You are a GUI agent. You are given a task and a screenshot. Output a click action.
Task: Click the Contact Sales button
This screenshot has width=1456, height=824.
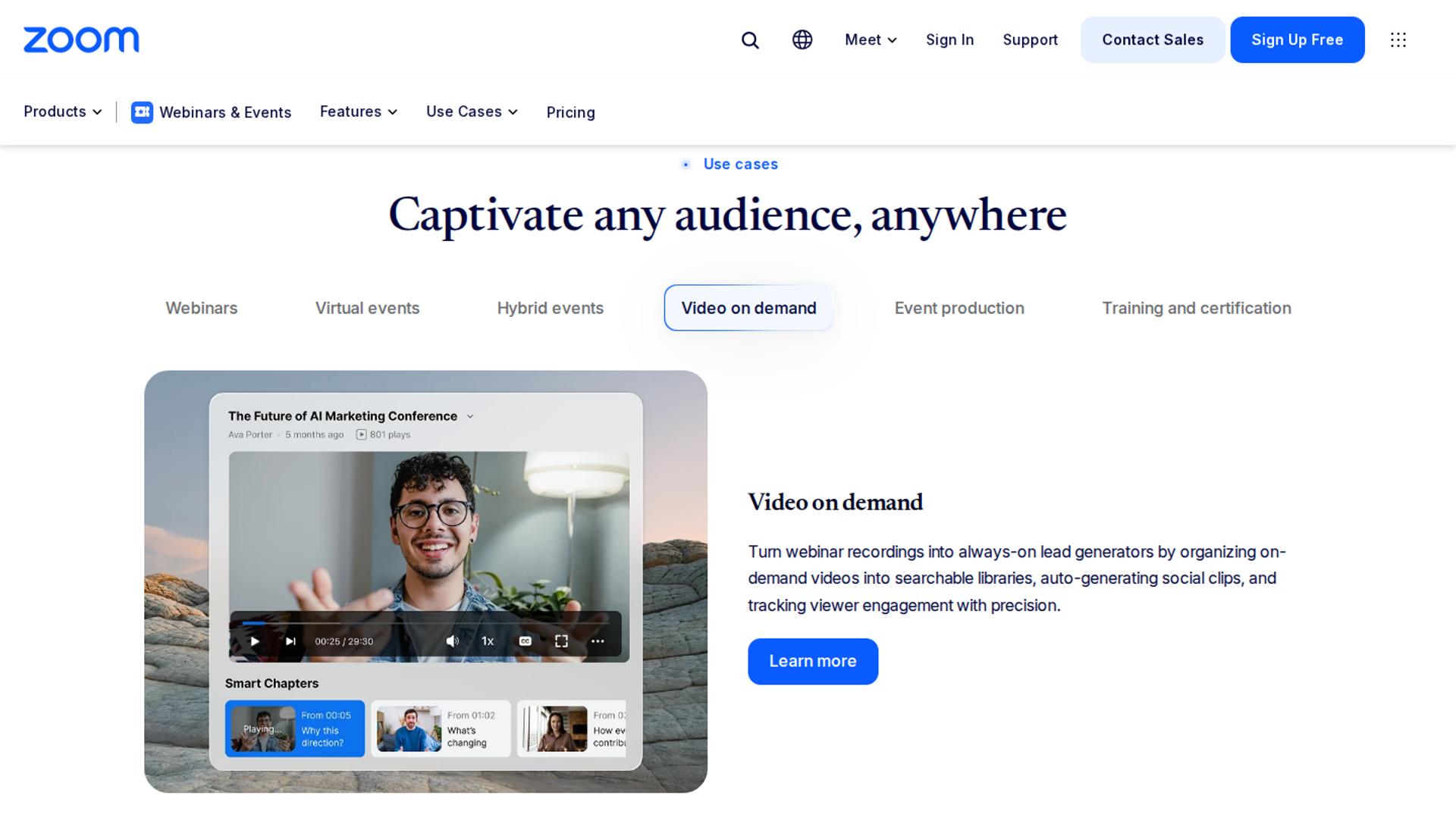pos(1153,39)
